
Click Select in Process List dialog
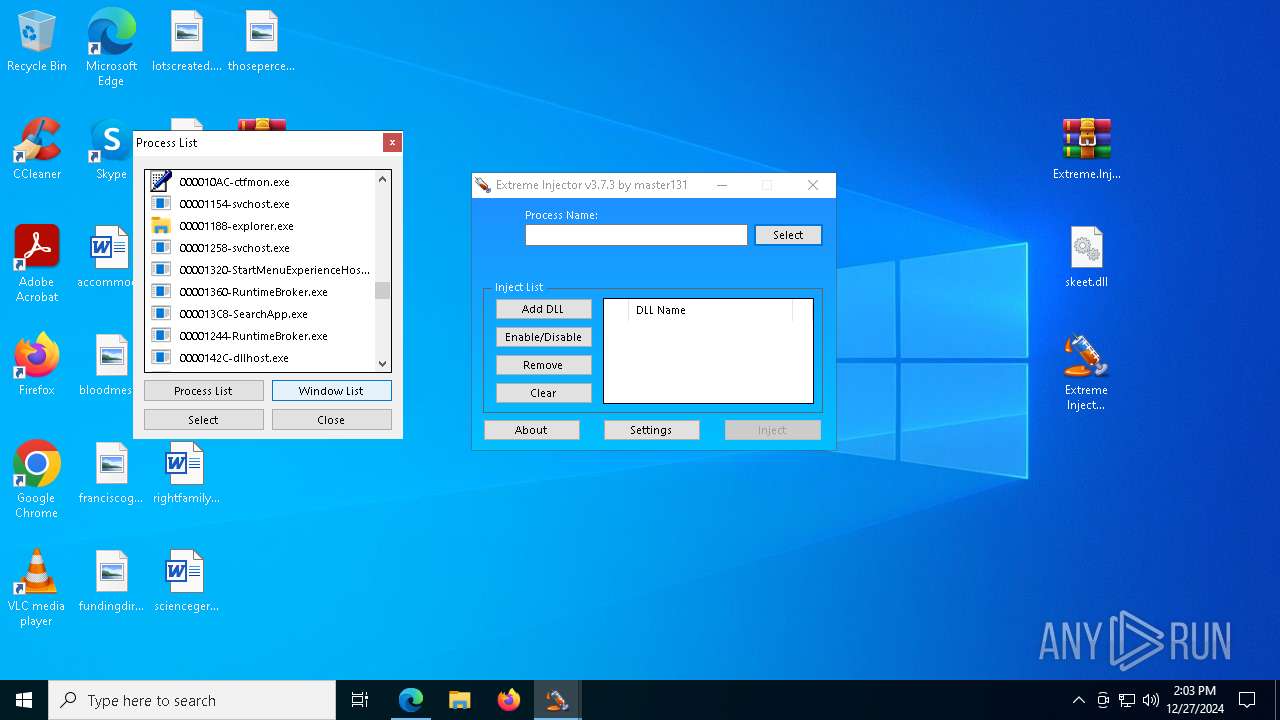coord(204,420)
